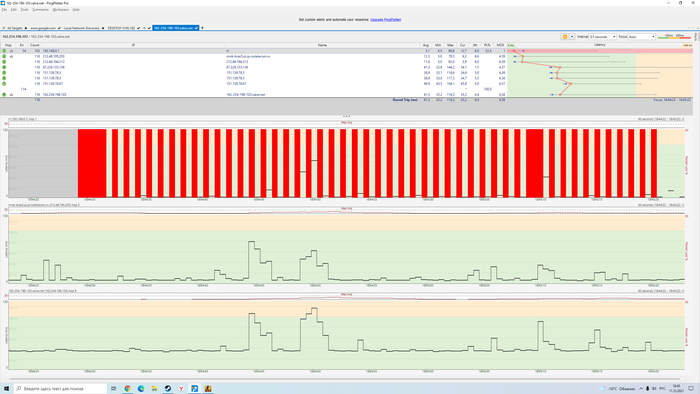Open the Focus Auto dropdown

pos(642,37)
